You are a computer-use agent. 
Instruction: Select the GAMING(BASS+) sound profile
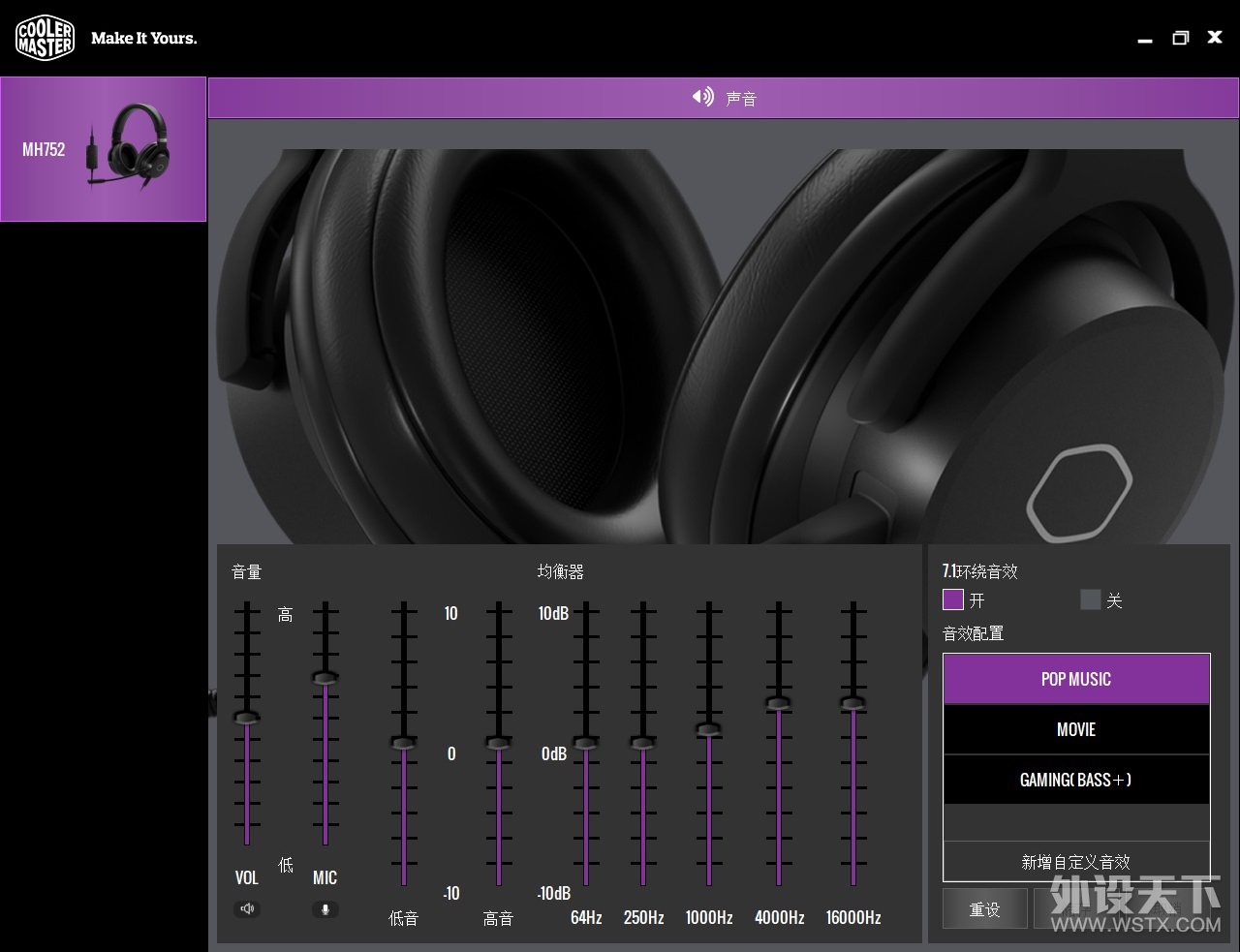point(1076,780)
